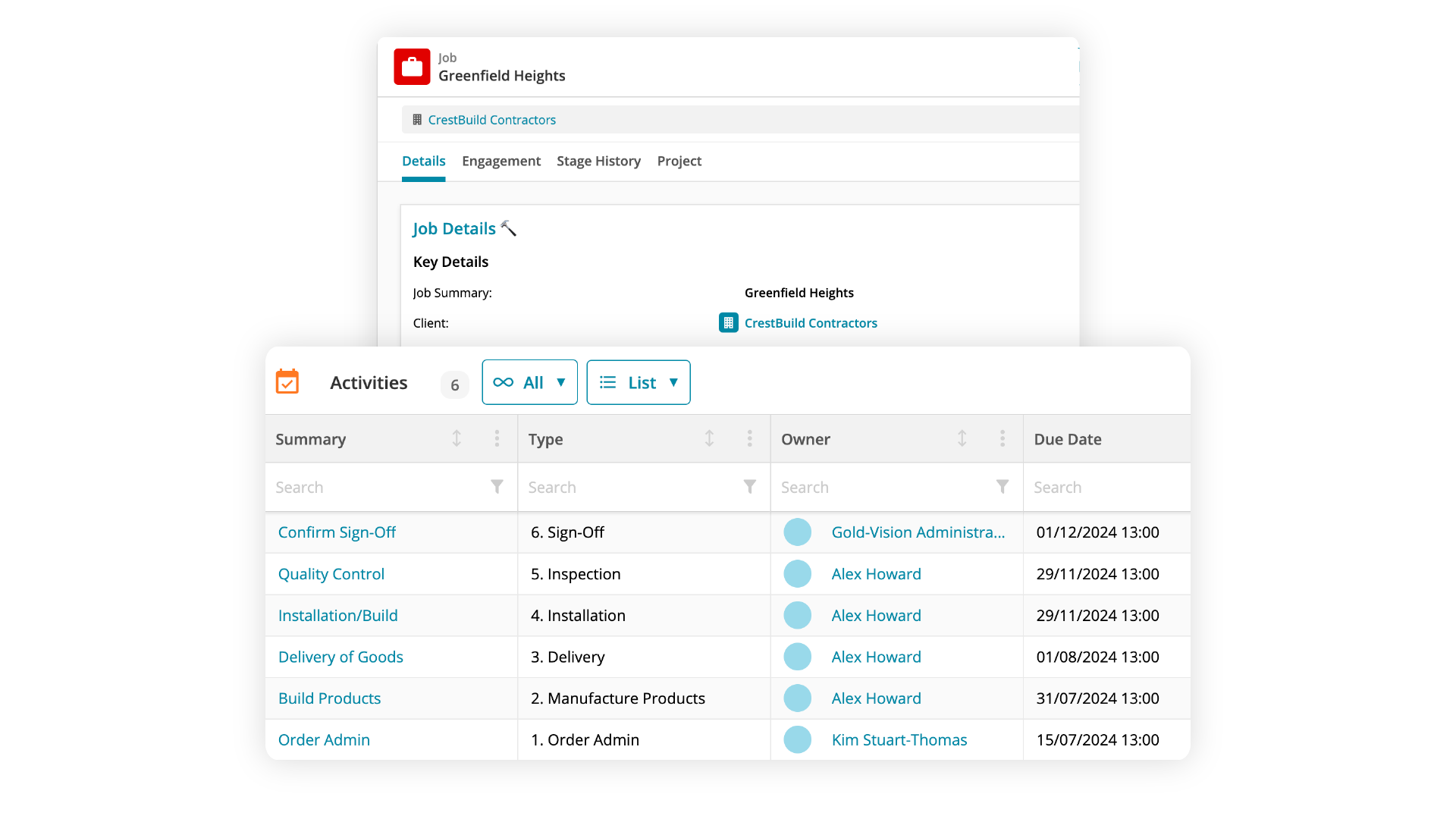Open CrestBuild Contractors breadcrumb link
The height and width of the screenshot is (819, 1456).
(491, 120)
